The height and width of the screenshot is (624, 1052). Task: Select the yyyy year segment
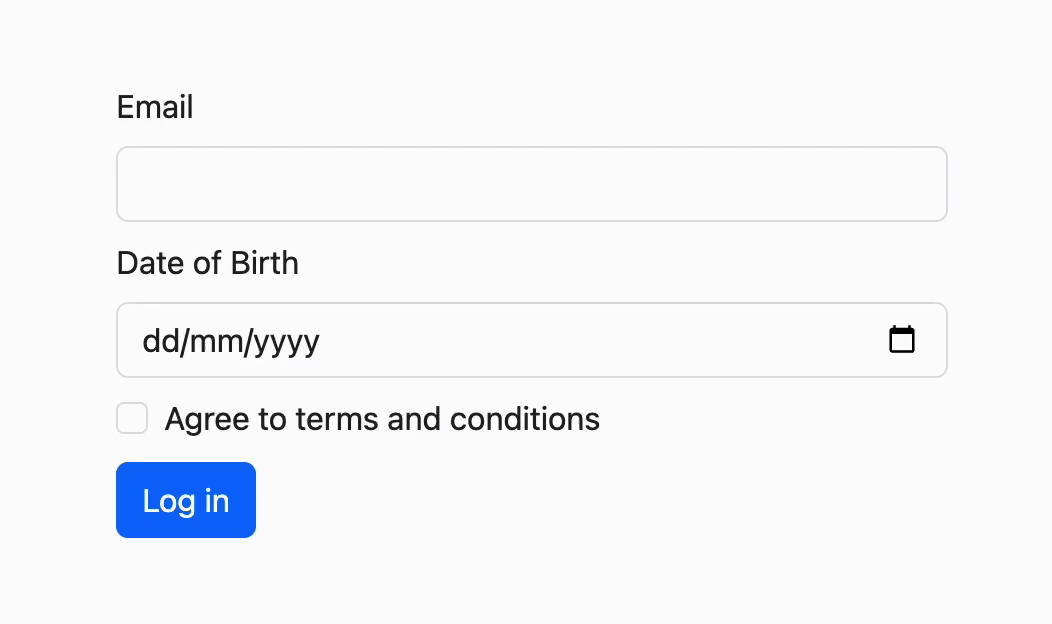point(286,341)
